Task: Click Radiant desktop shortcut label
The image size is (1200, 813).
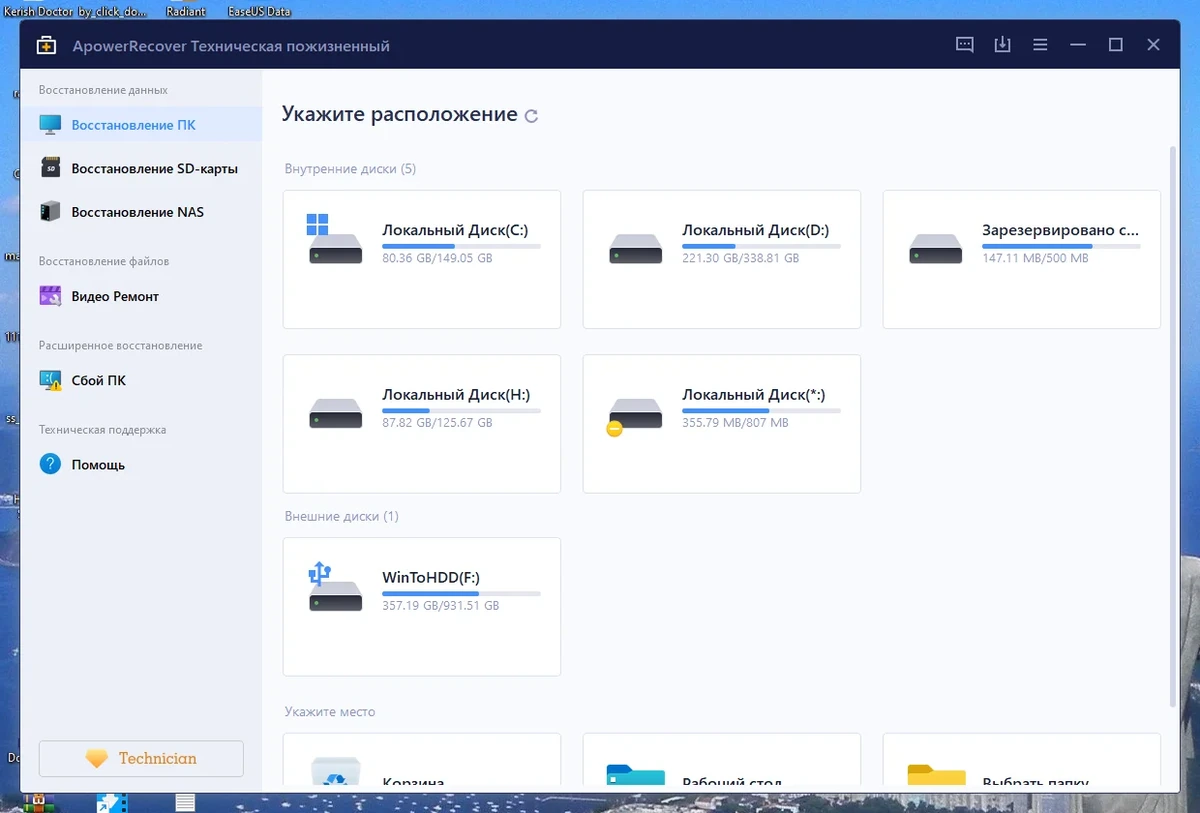Action: tap(186, 11)
